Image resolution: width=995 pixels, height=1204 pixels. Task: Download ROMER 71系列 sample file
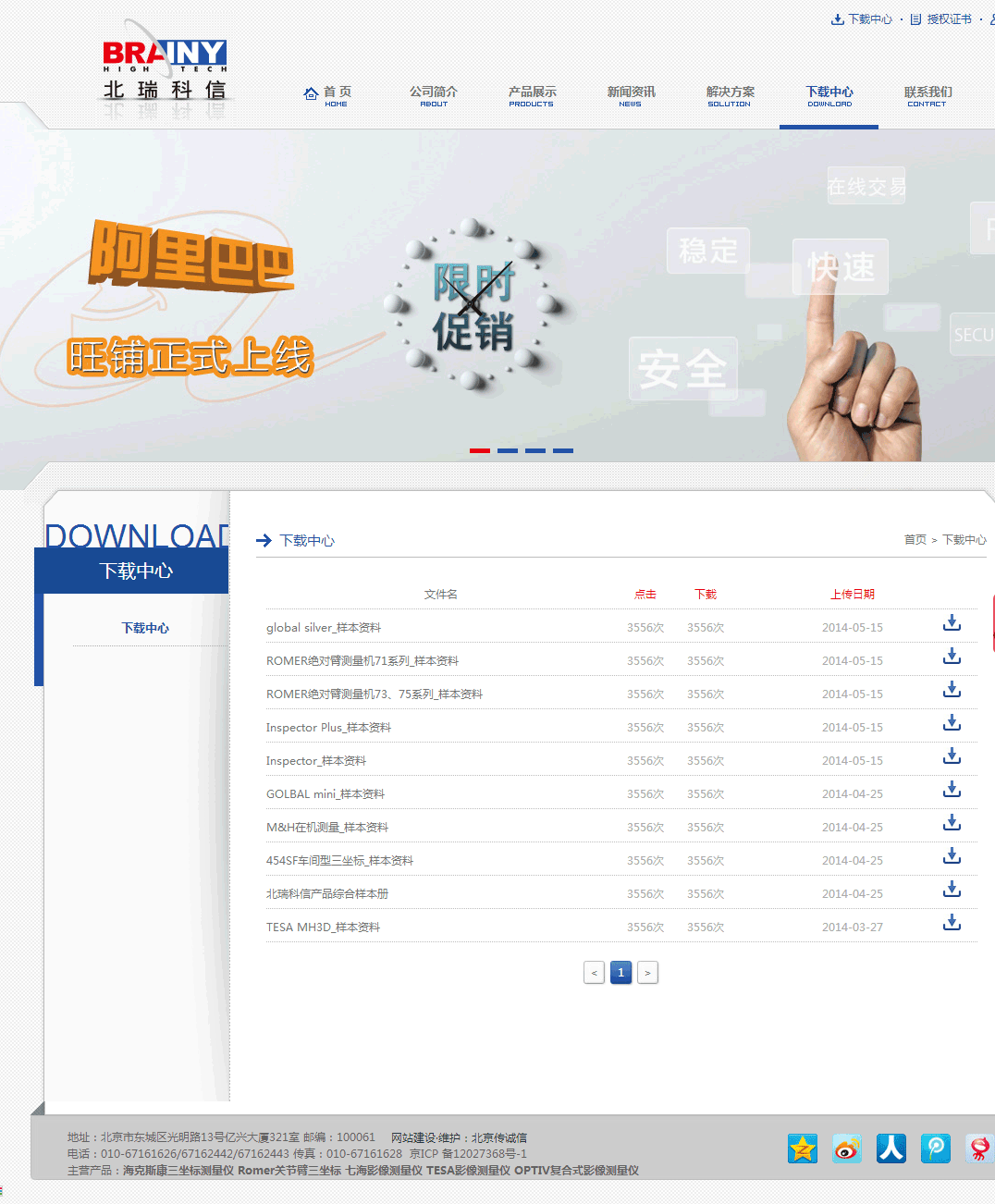[952, 657]
